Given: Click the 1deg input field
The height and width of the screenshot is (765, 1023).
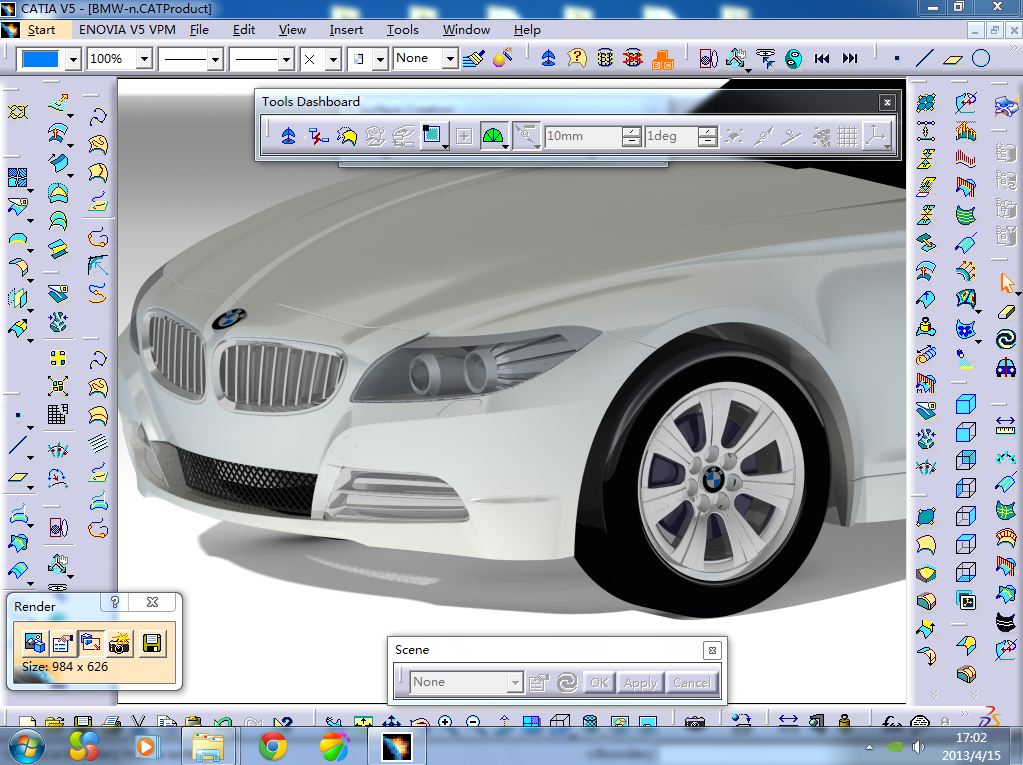Looking at the screenshot, I should click(671, 136).
